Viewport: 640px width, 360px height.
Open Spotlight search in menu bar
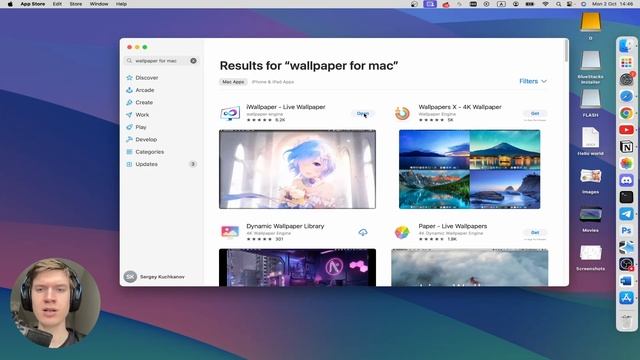pos(558,4)
